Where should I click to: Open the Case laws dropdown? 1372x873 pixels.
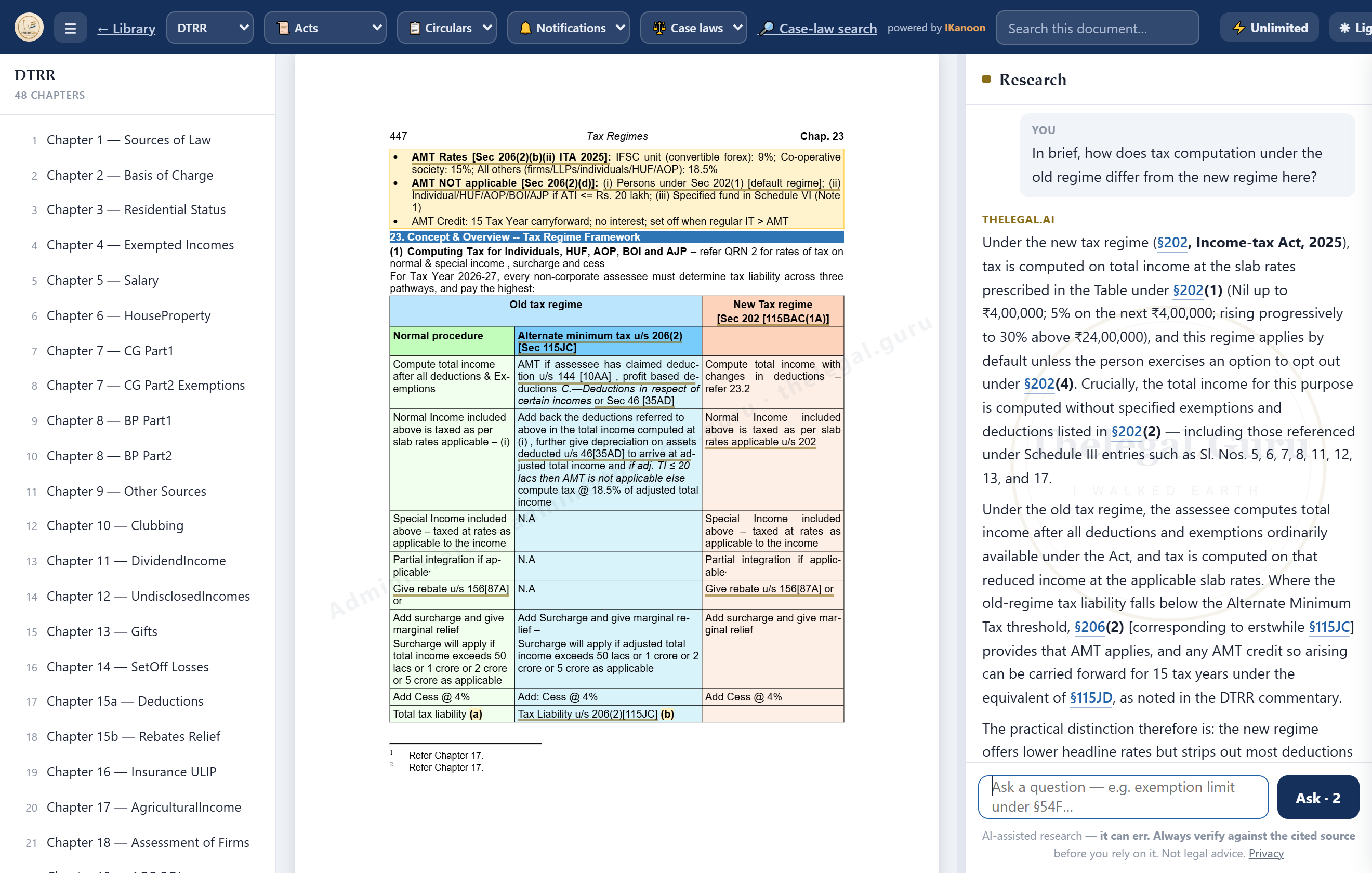pyautogui.click(x=693, y=28)
